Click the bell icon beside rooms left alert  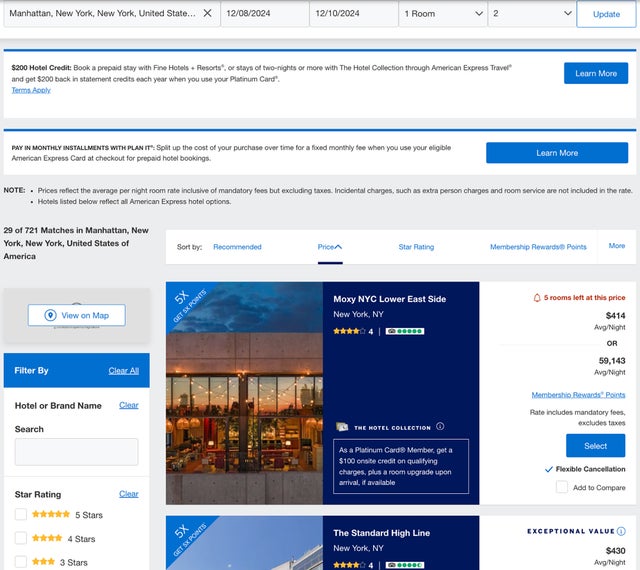[537, 297]
